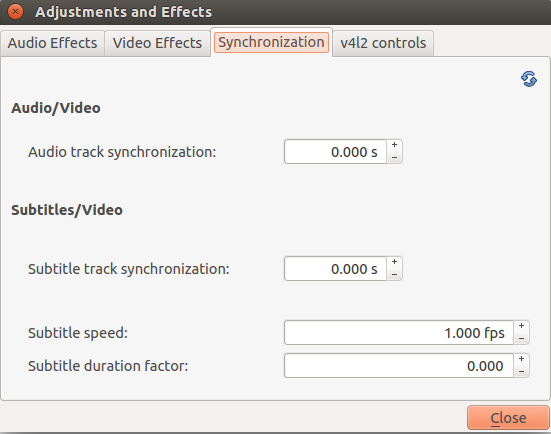
Task: Click the Close button
Action: (x=508, y=418)
